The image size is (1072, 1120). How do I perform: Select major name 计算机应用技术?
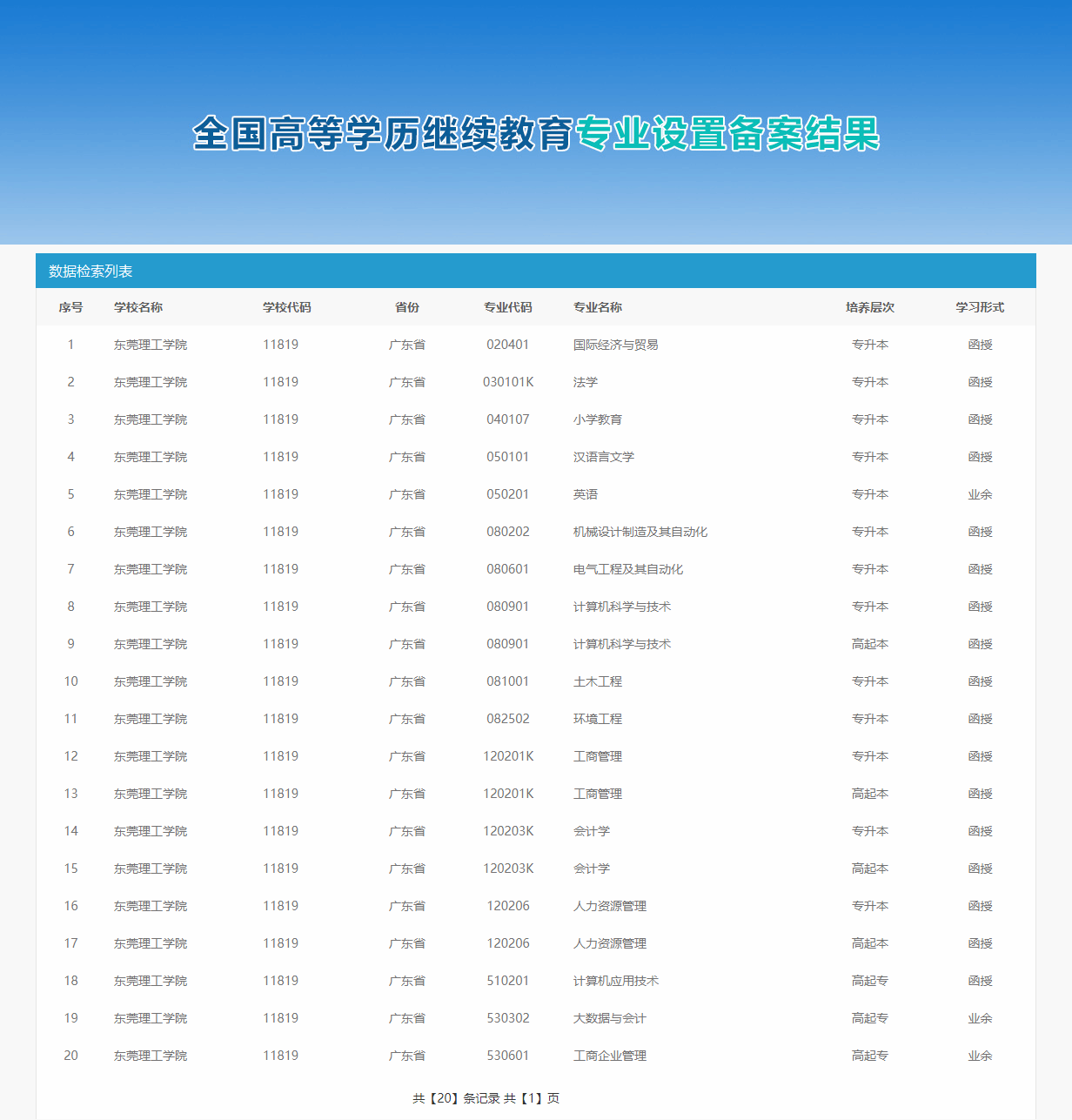point(616,981)
